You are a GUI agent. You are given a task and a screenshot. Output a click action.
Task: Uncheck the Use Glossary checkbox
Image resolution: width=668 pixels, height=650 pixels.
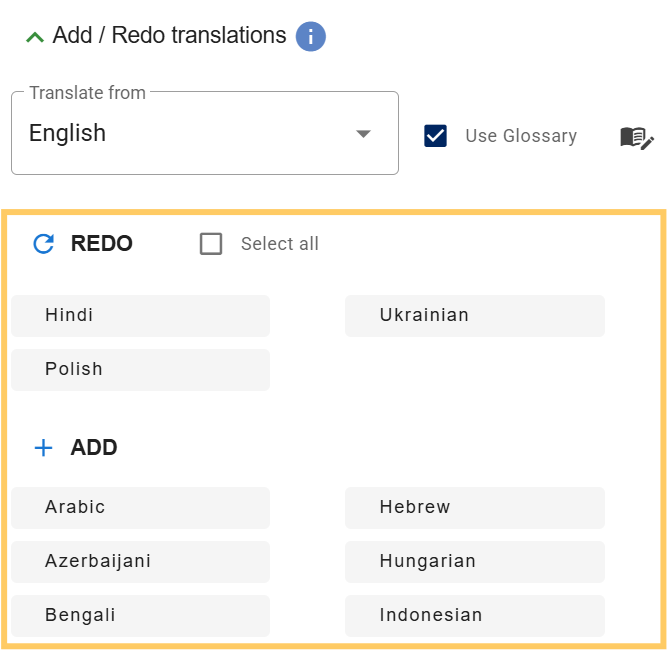(435, 136)
